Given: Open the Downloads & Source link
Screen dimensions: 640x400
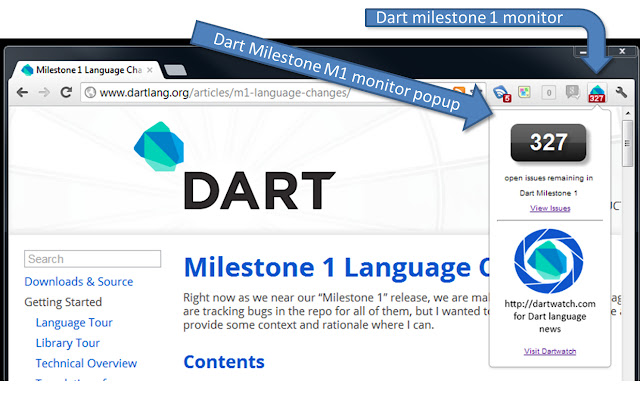Looking at the screenshot, I should coord(79,282).
